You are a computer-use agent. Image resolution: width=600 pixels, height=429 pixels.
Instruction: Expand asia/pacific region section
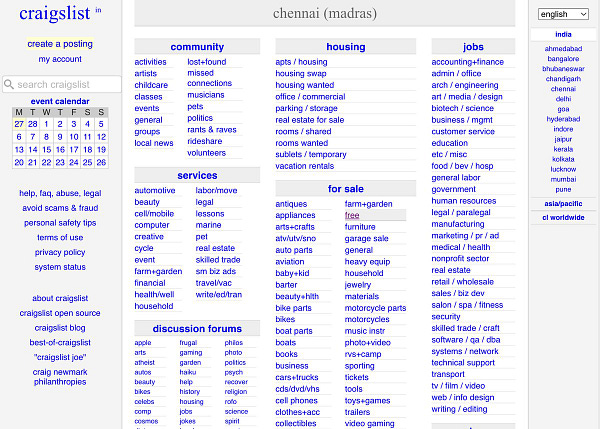pyautogui.click(x=563, y=204)
